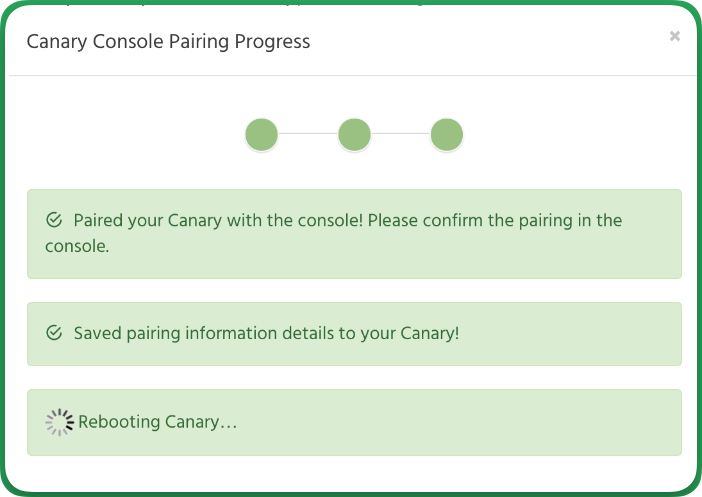The height and width of the screenshot is (497, 702).
Task: Click the 'Rebooting Canary…' status text
Action: 158,422
